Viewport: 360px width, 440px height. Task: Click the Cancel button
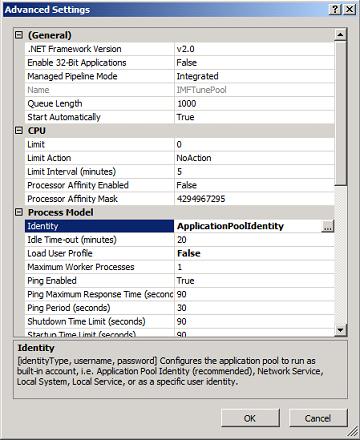pos(318,418)
